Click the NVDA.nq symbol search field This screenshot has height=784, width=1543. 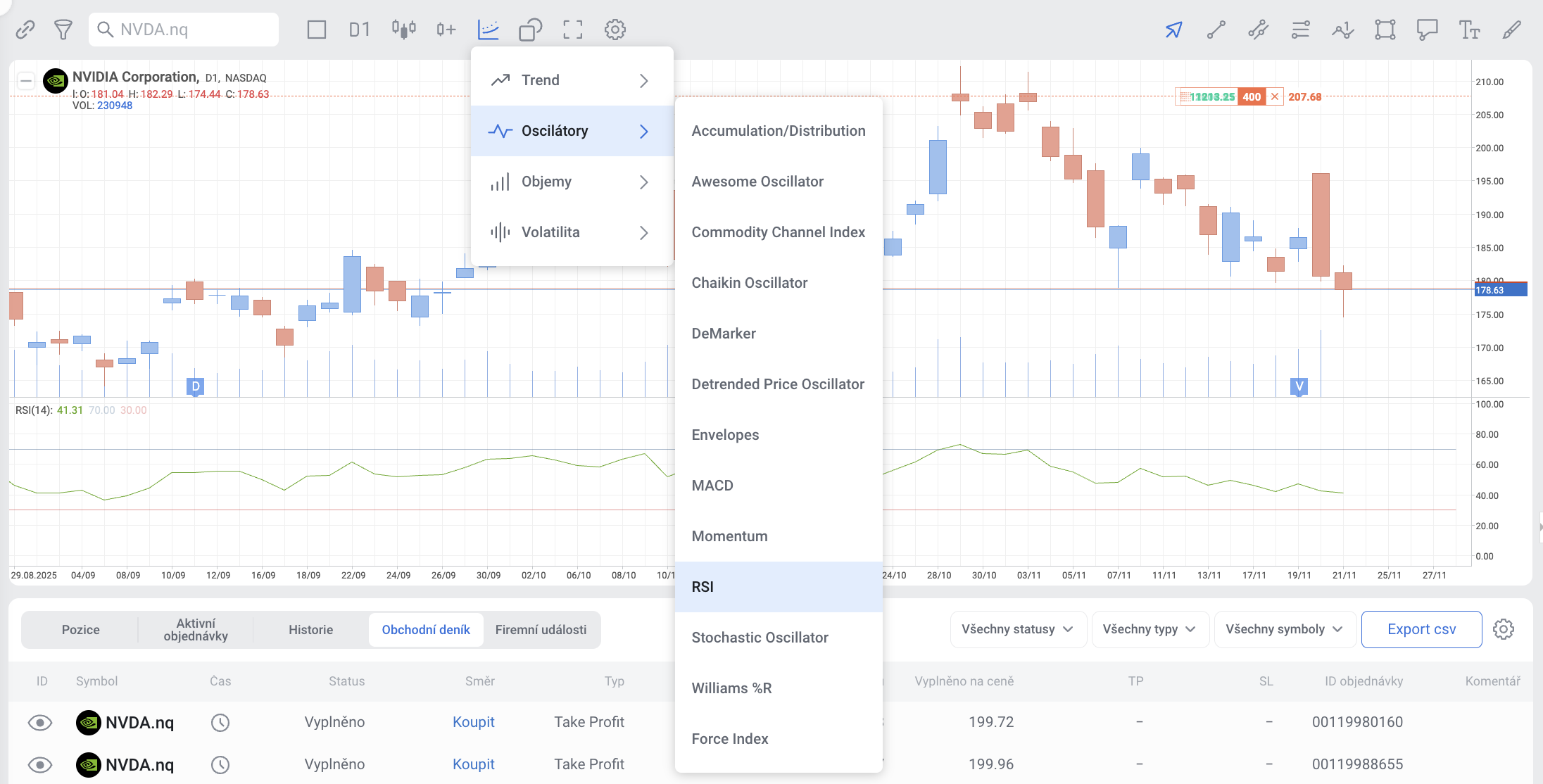[x=184, y=30]
